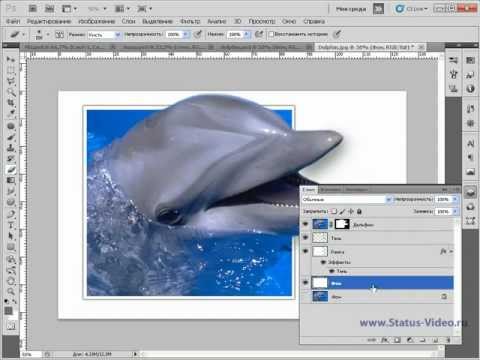Select the Gradient tool
Viewport: 480px width, 360px height.
point(11,181)
